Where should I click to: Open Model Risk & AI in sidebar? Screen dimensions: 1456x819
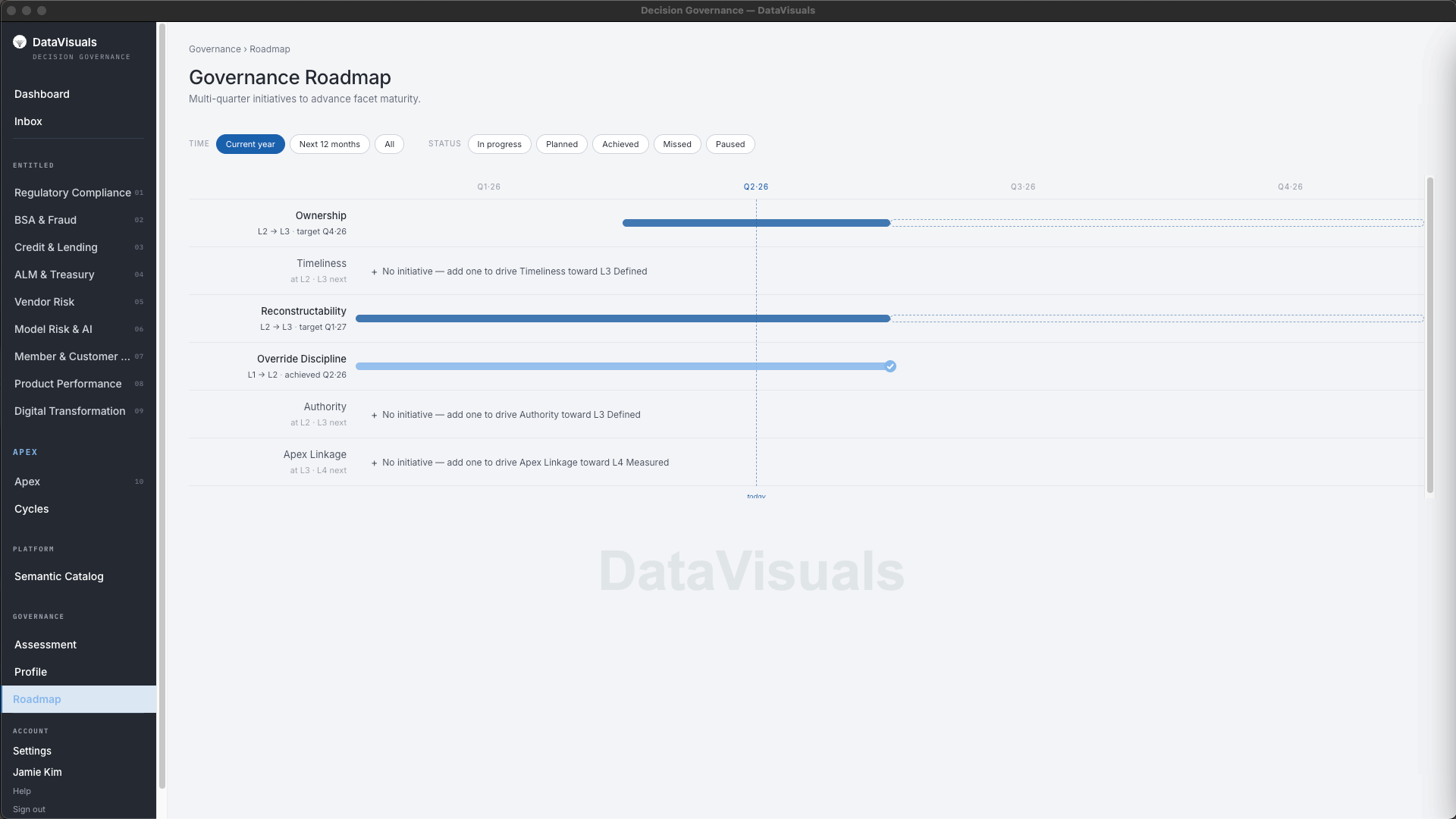tap(79, 329)
